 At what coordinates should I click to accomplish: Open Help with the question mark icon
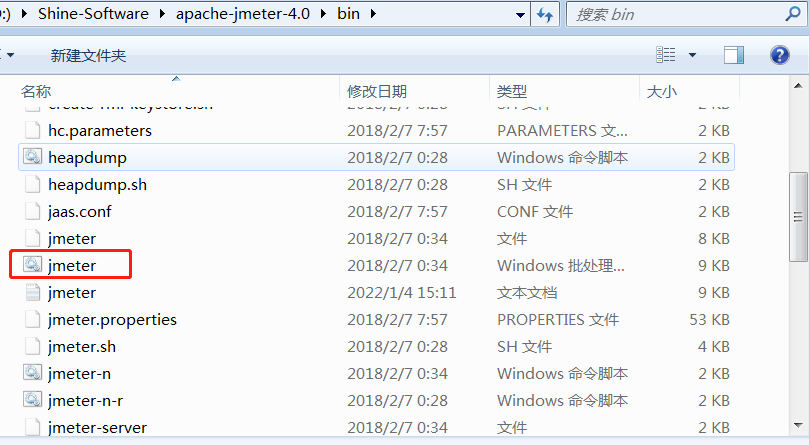tap(780, 54)
